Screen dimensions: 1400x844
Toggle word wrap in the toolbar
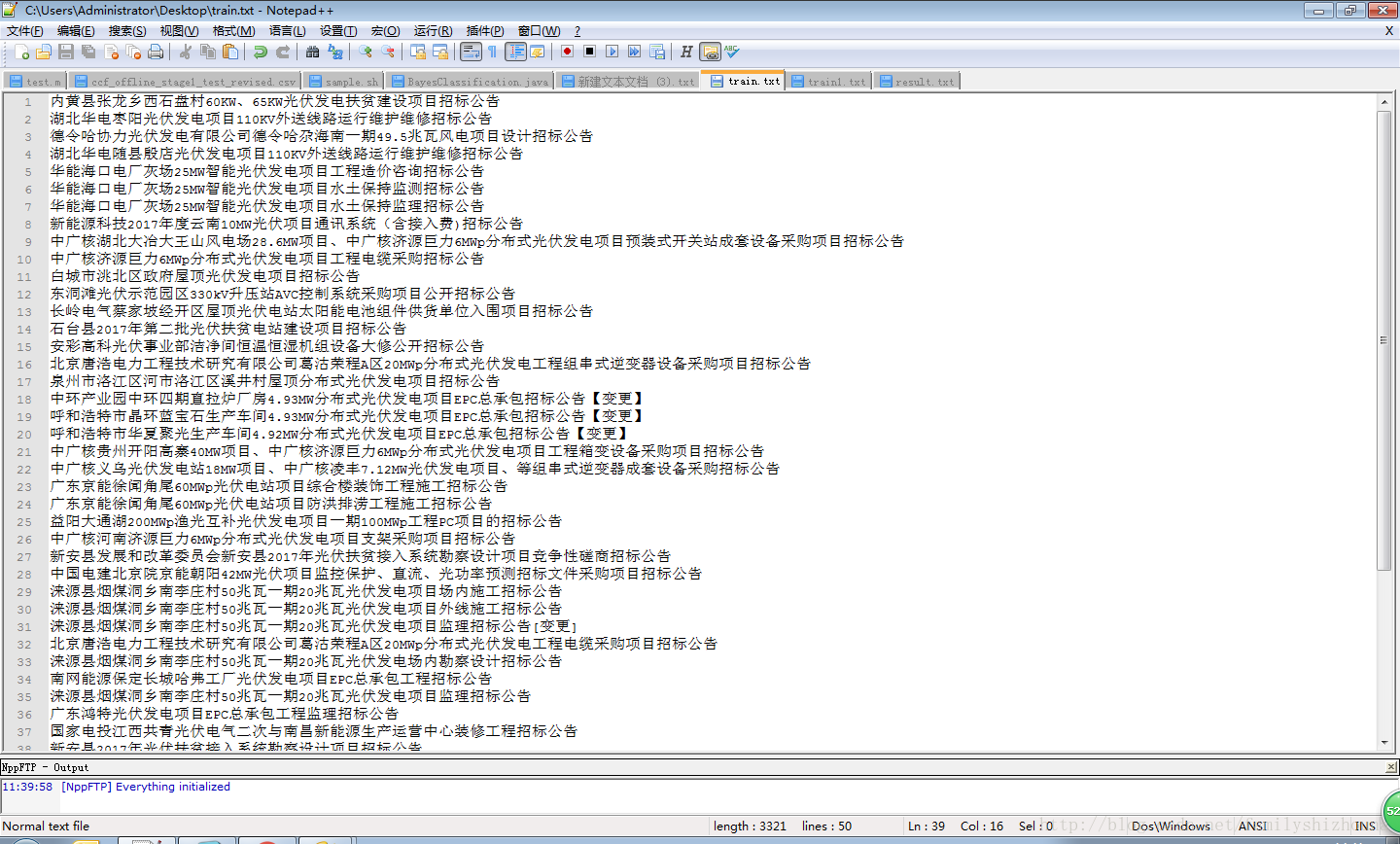pyautogui.click(x=471, y=52)
